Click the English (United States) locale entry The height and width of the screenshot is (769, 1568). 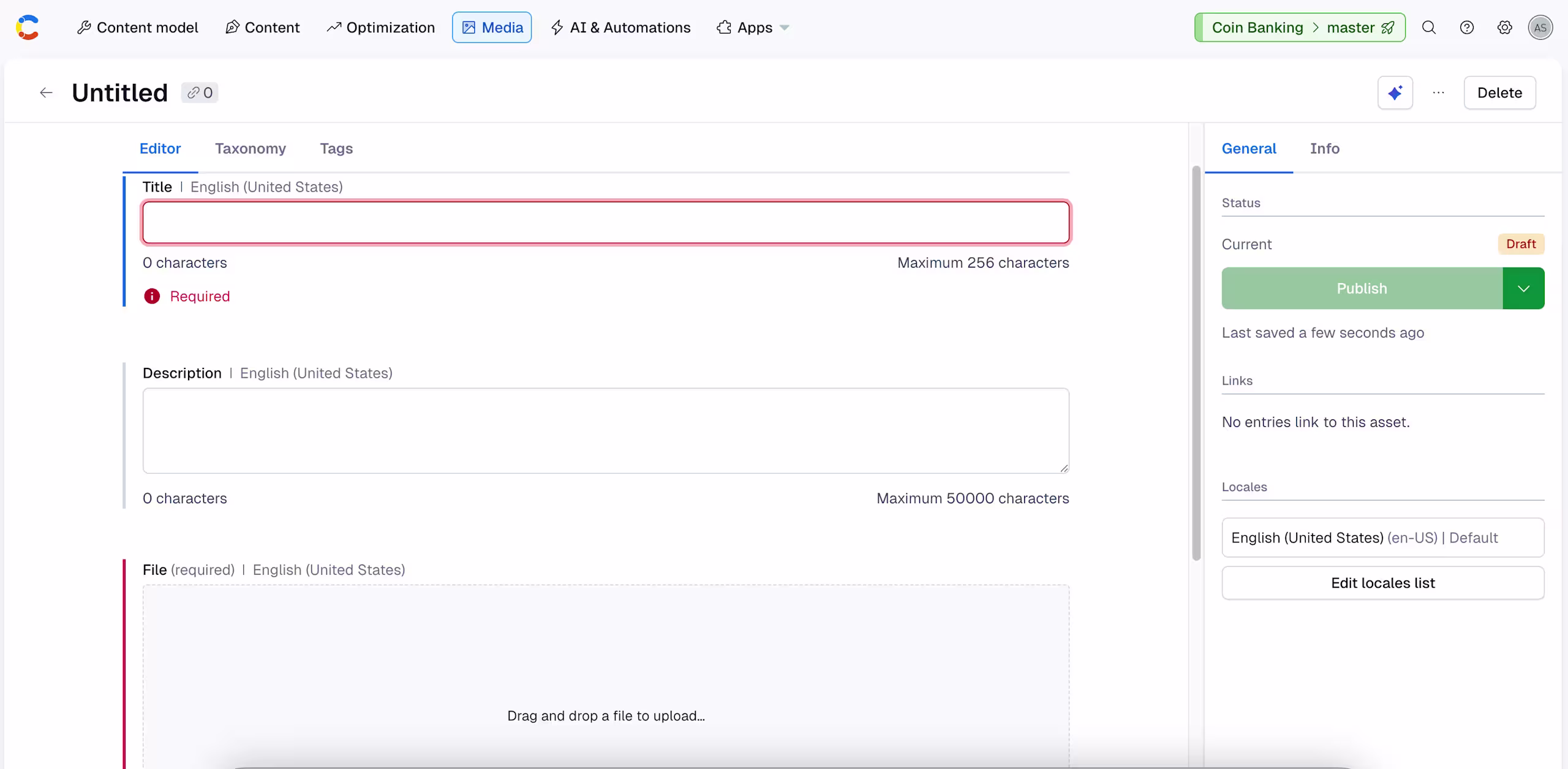[1383, 538]
